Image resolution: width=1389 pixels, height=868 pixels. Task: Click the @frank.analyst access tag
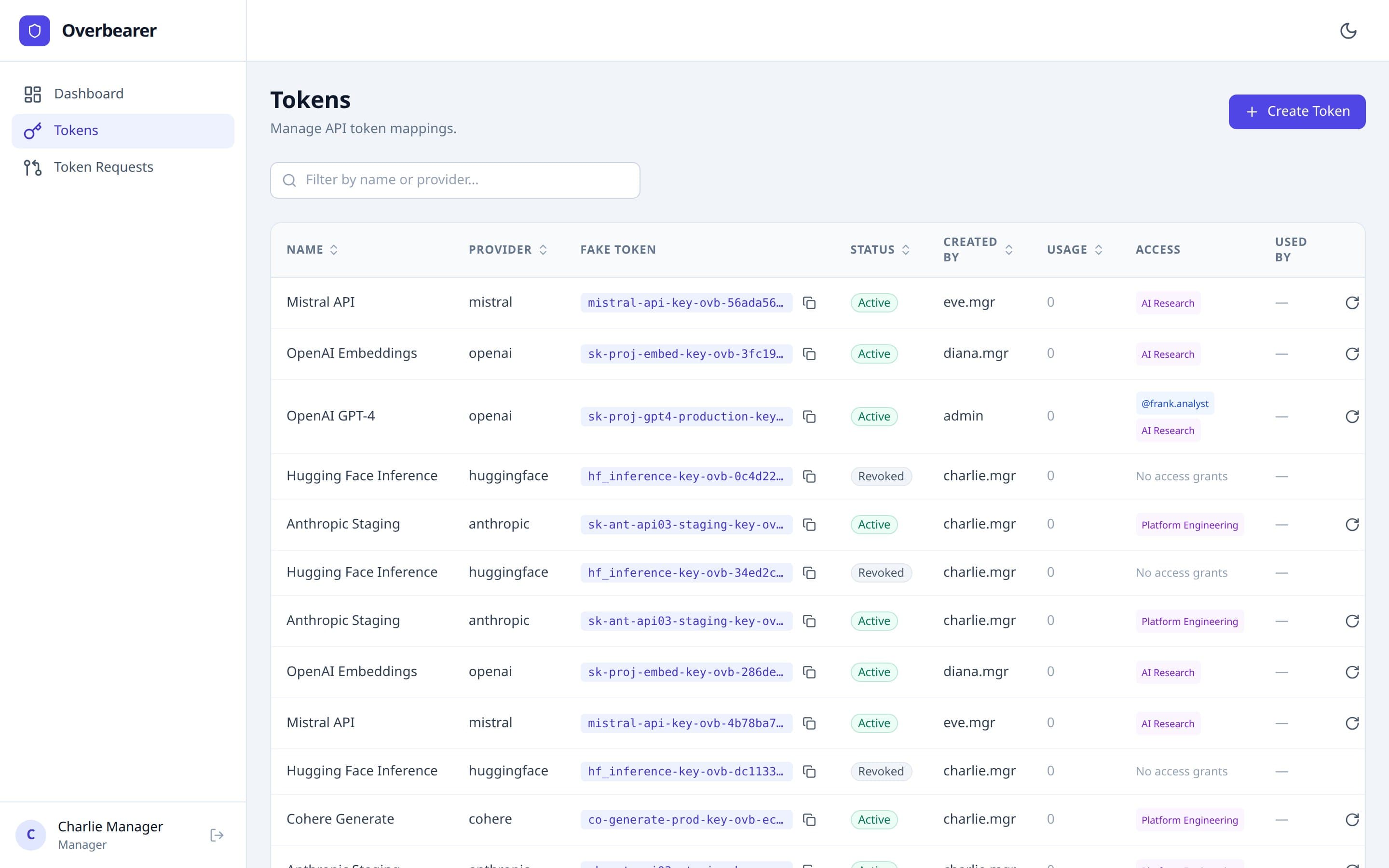tap(1174, 403)
